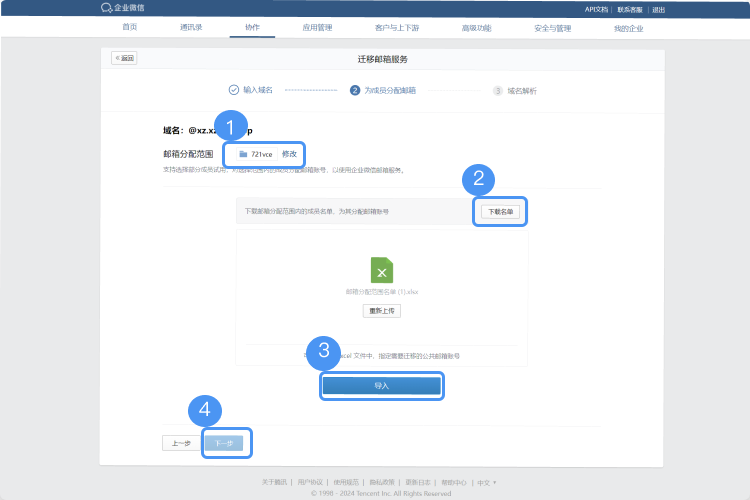Screen dimensions: 750x500
Task: Click the 企业微信 logo icon
Action: [107, 8]
